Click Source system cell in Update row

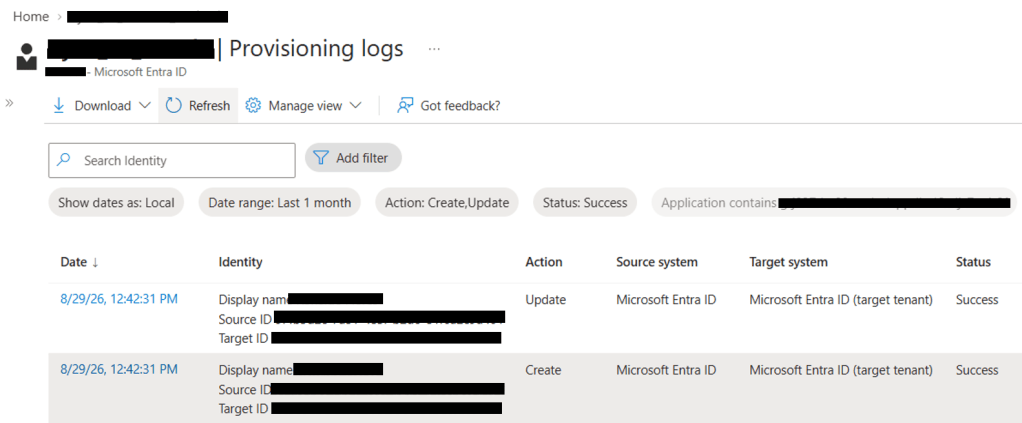coord(666,300)
